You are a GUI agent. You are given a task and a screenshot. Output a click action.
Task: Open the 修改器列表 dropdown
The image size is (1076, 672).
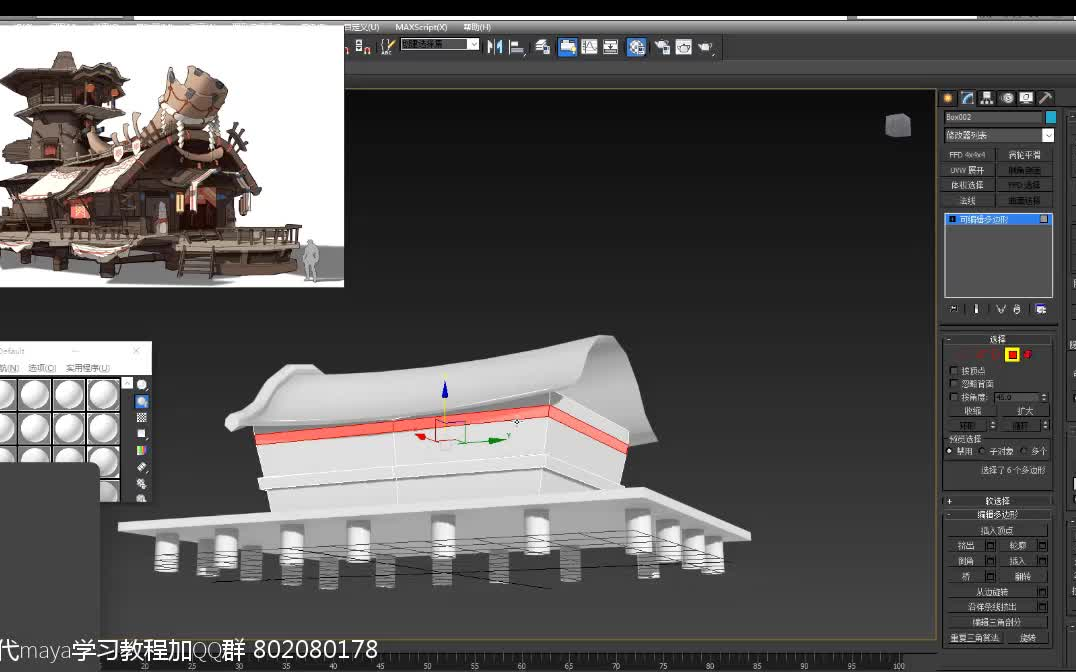click(x=997, y=133)
